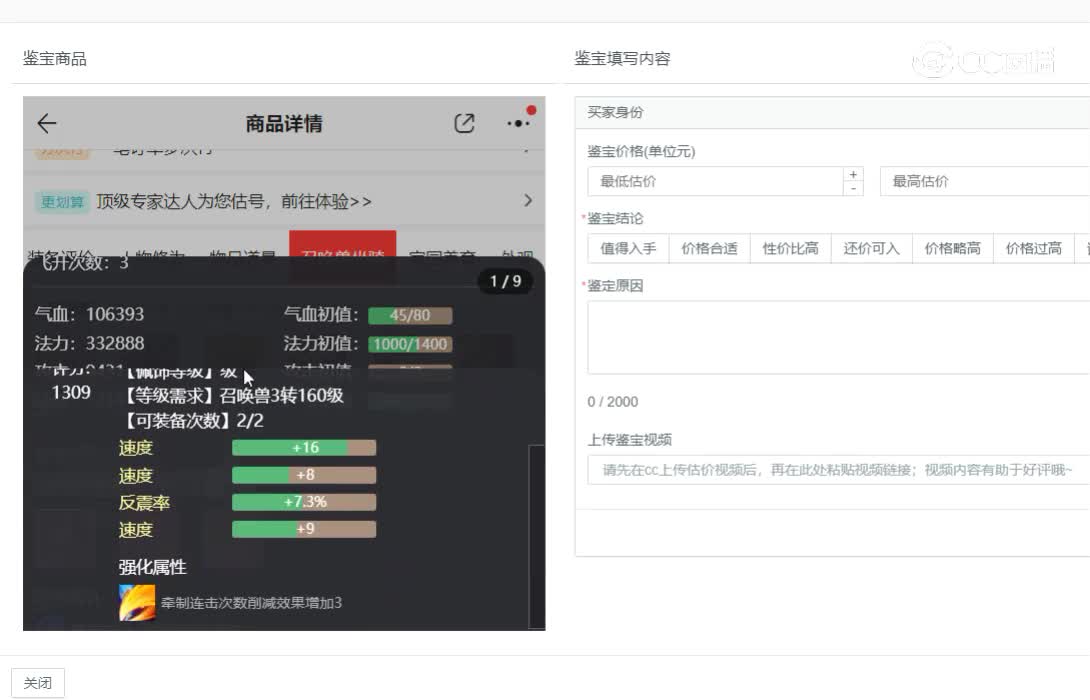Pick the 还价可入 conclusion option
Screen dimensions: 1090x700
pos(871,249)
